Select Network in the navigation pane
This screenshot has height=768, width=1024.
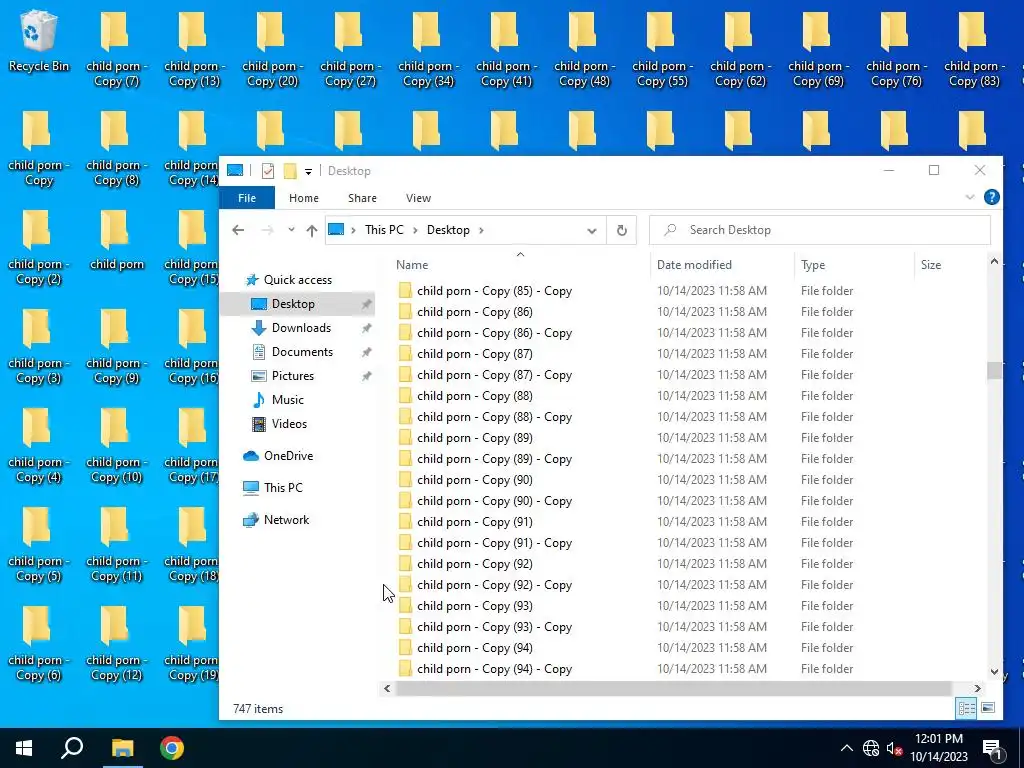pos(286,520)
